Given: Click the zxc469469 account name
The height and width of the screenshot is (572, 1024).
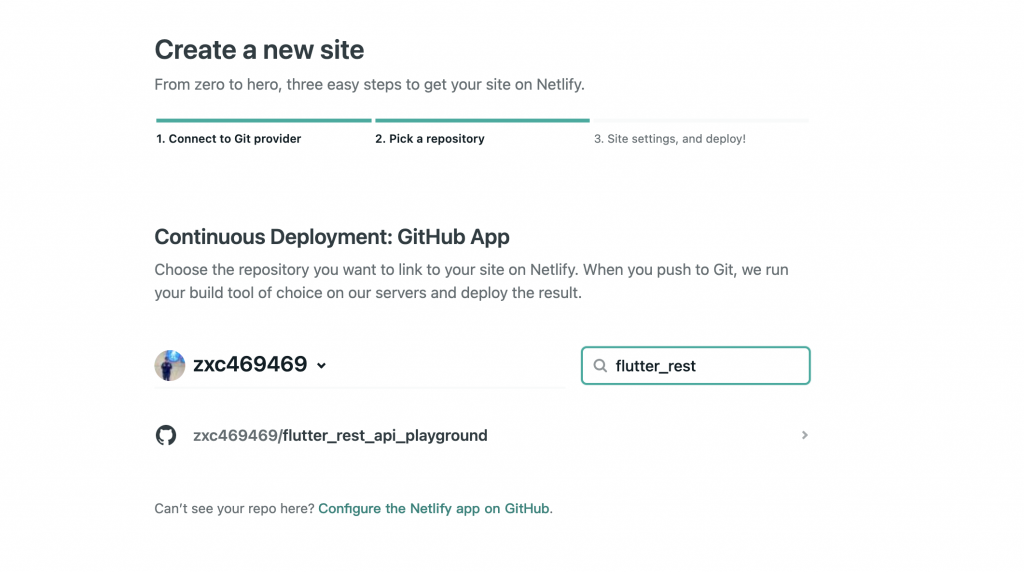Looking at the screenshot, I should [x=250, y=365].
